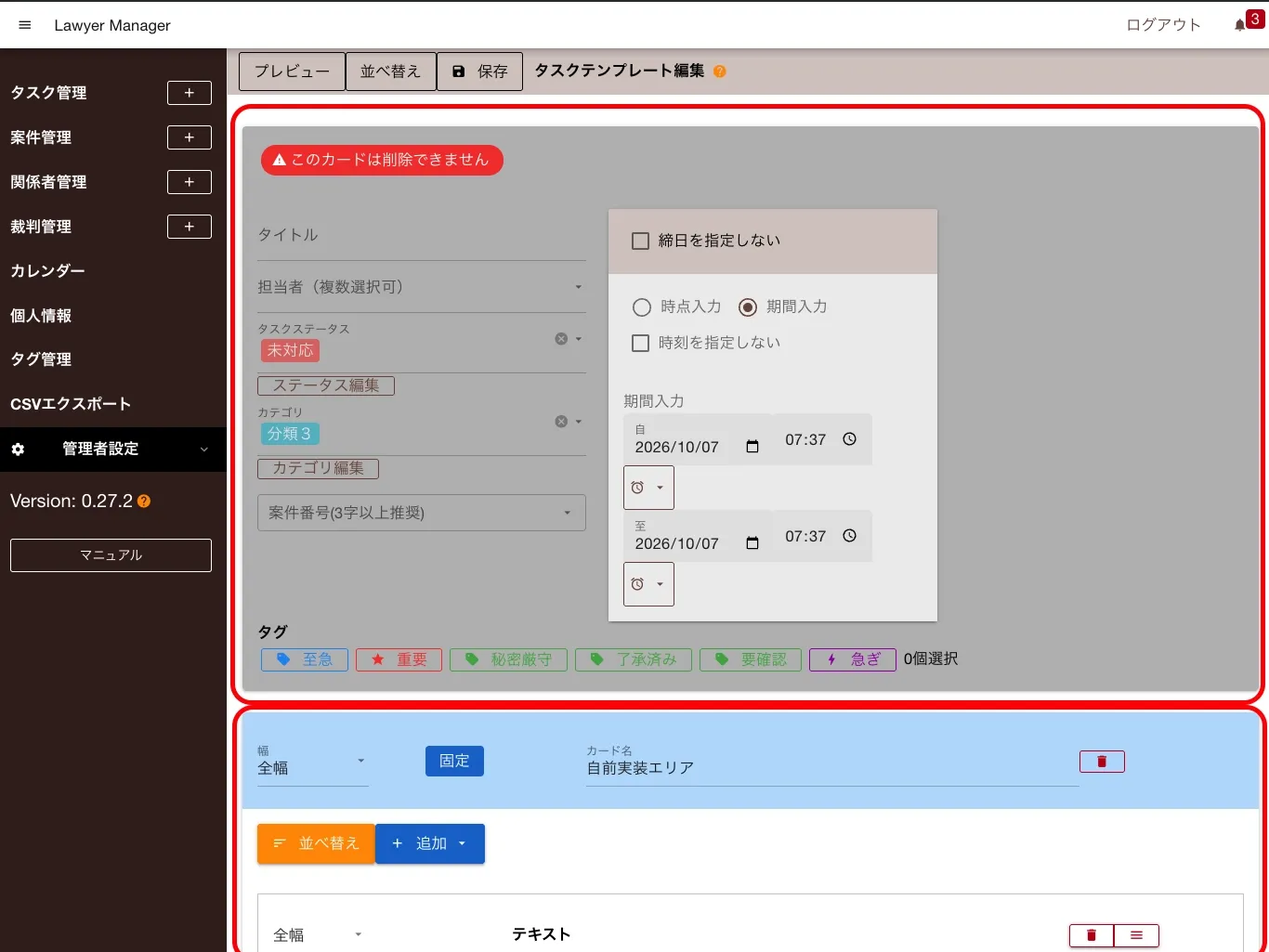This screenshot has height=952, width=1269.
Task: Open clock picker for 自 start time
Action: pos(849,439)
